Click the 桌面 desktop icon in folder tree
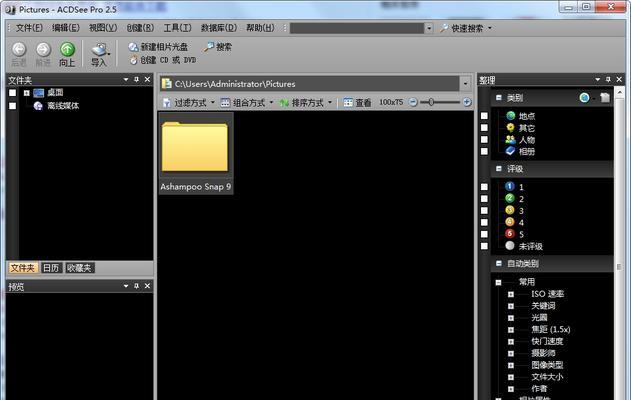This screenshot has width=631, height=400. coord(39,93)
